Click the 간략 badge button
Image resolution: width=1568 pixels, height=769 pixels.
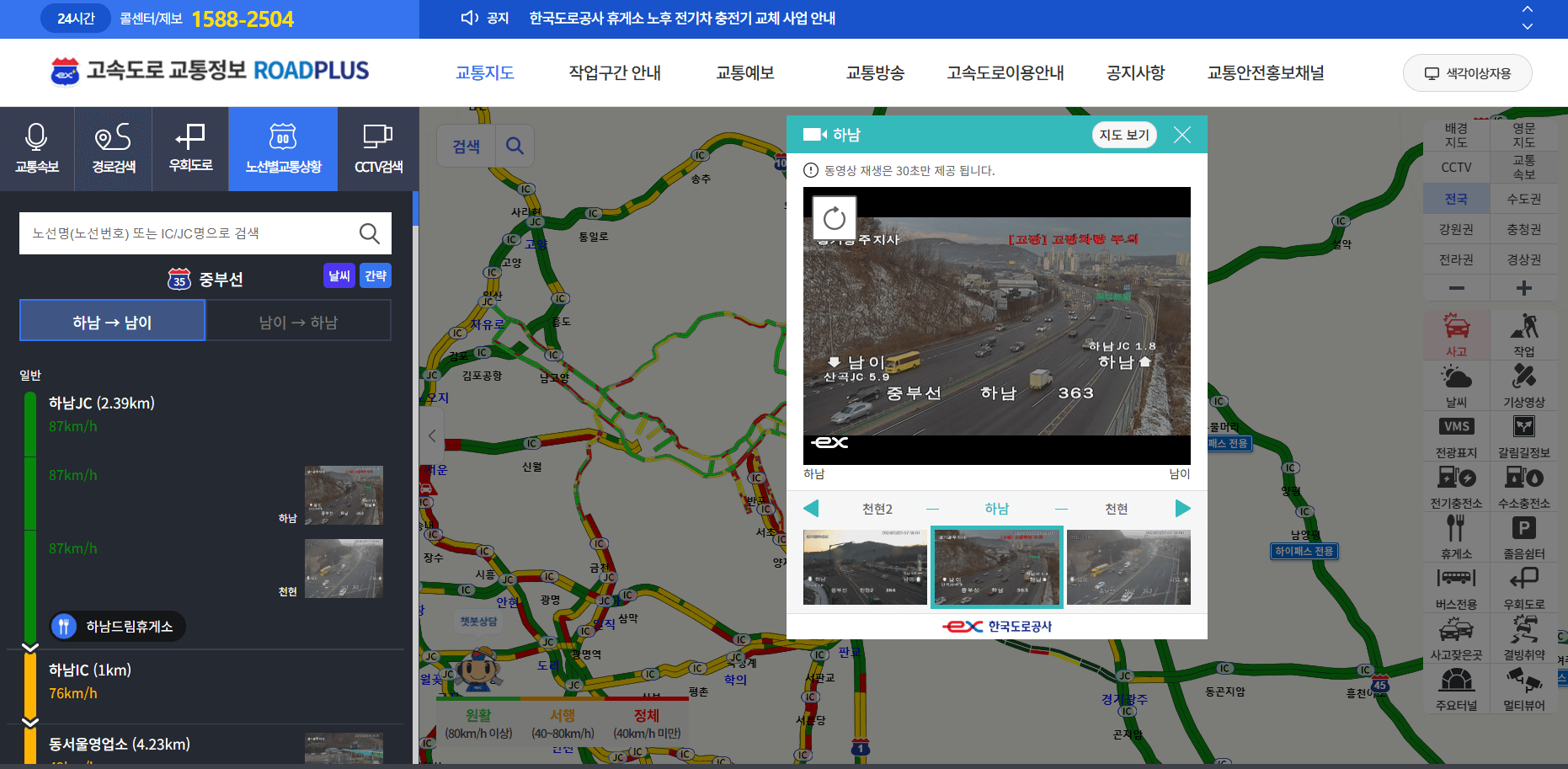pos(376,275)
